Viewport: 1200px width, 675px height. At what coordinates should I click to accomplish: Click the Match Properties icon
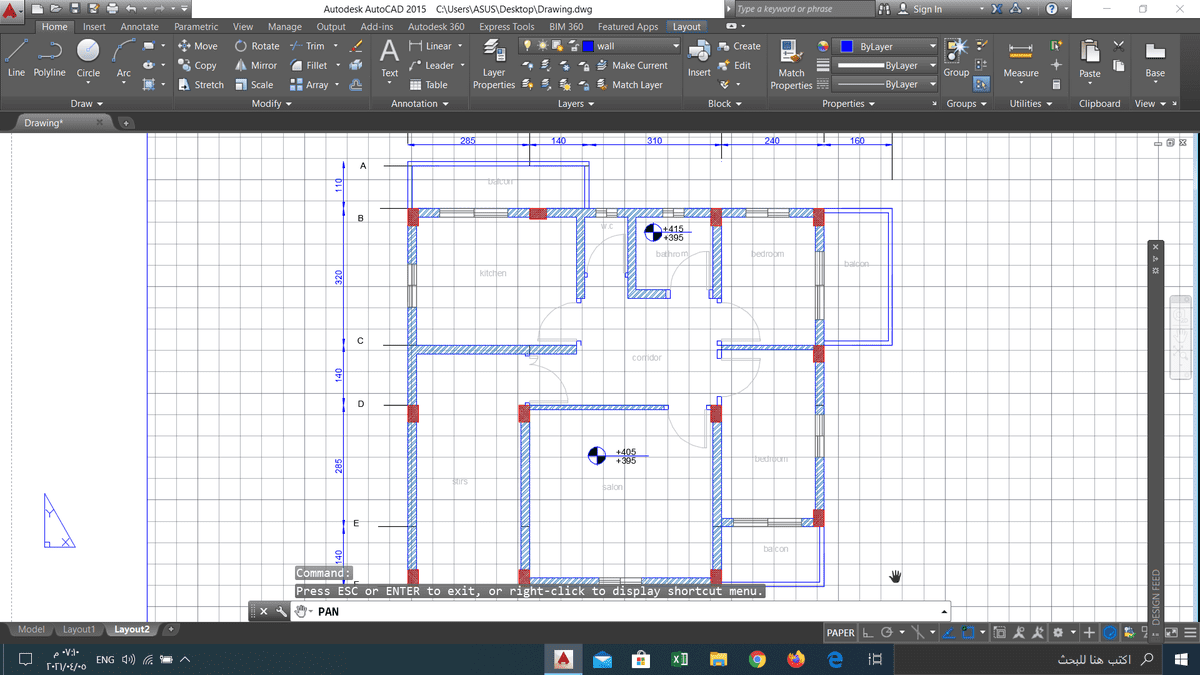(791, 52)
